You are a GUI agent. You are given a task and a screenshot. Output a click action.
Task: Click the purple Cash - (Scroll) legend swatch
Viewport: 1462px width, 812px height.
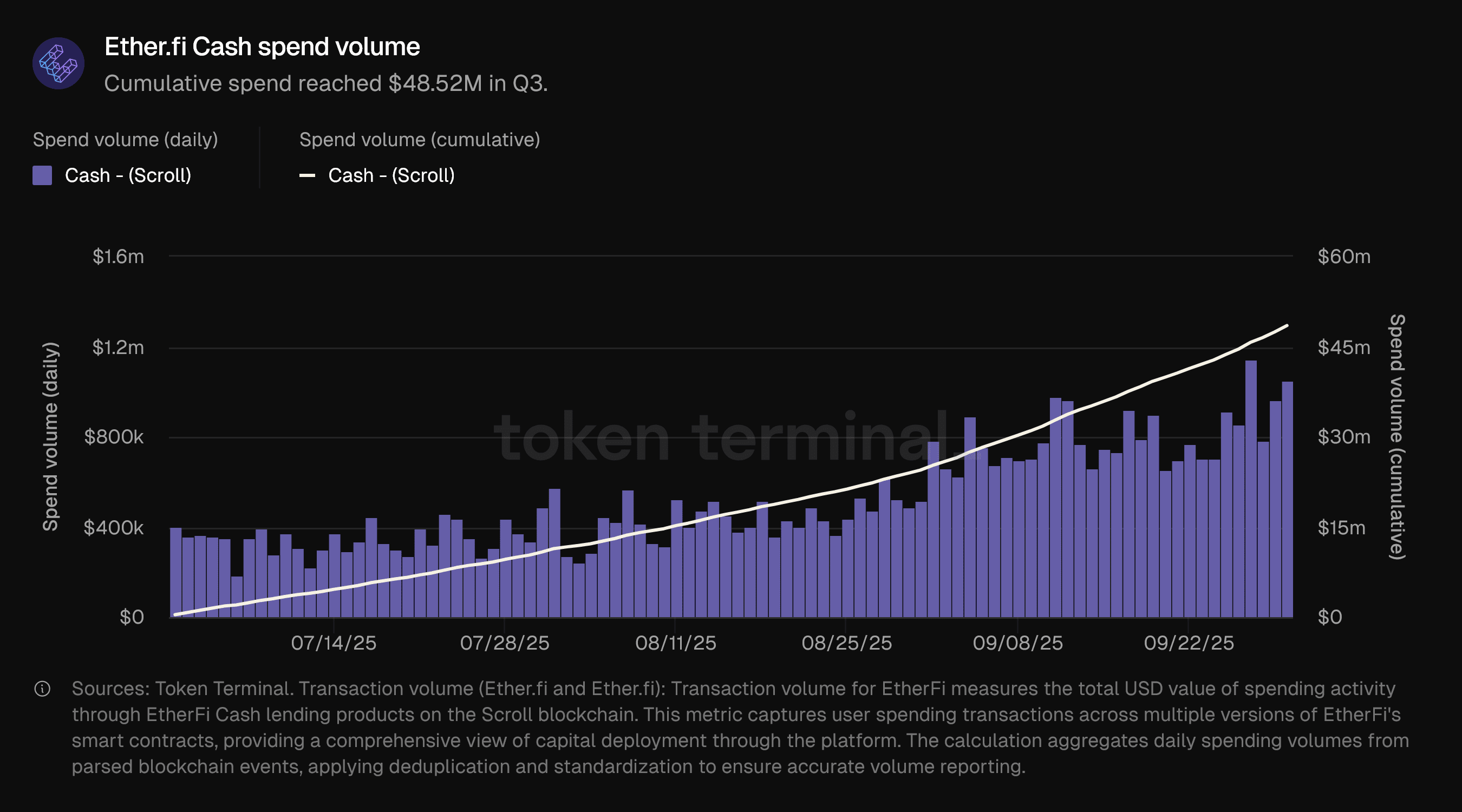(x=43, y=175)
